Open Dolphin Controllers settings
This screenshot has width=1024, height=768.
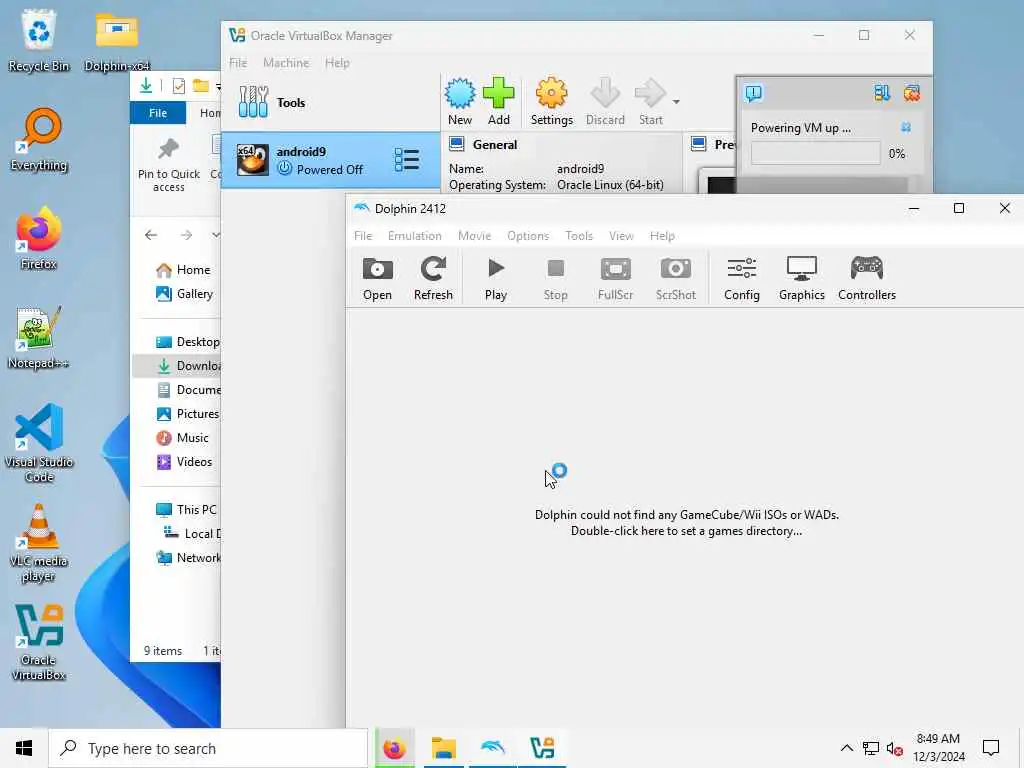867,279
